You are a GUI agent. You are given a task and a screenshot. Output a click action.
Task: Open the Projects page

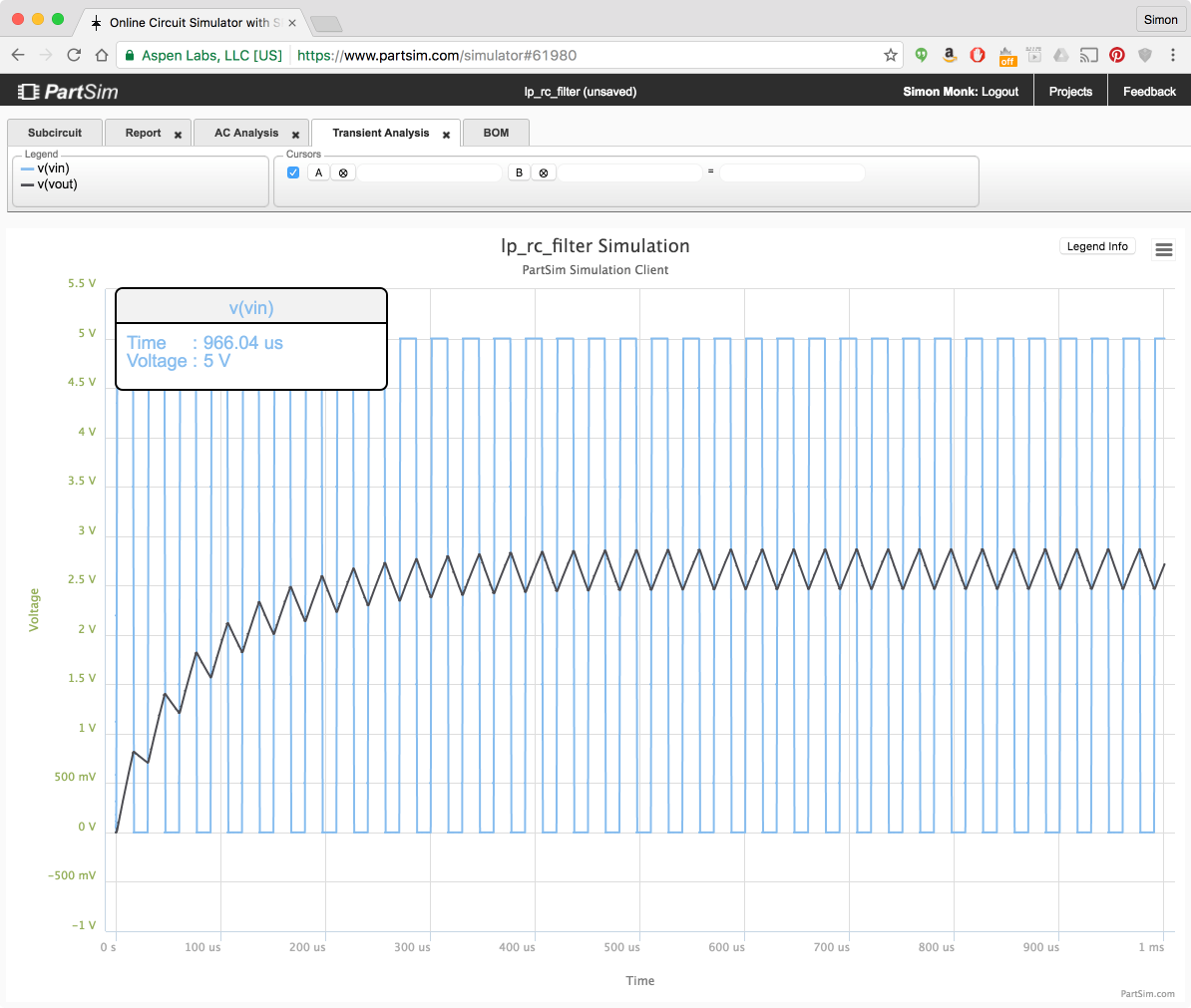click(1070, 92)
